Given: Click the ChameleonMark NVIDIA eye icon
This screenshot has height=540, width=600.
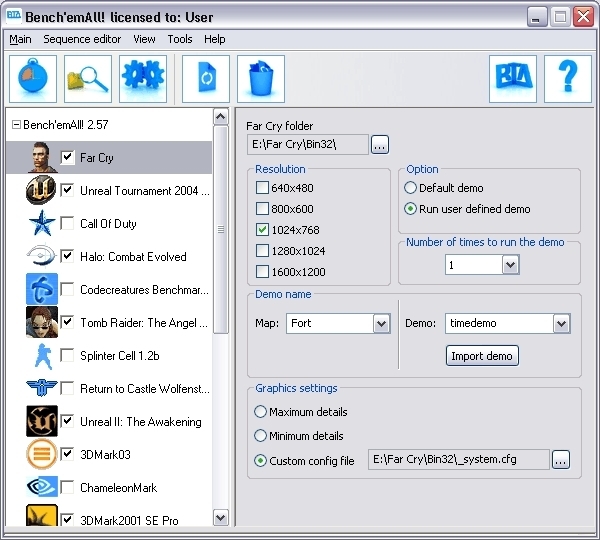Looking at the screenshot, I should coord(42,487).
